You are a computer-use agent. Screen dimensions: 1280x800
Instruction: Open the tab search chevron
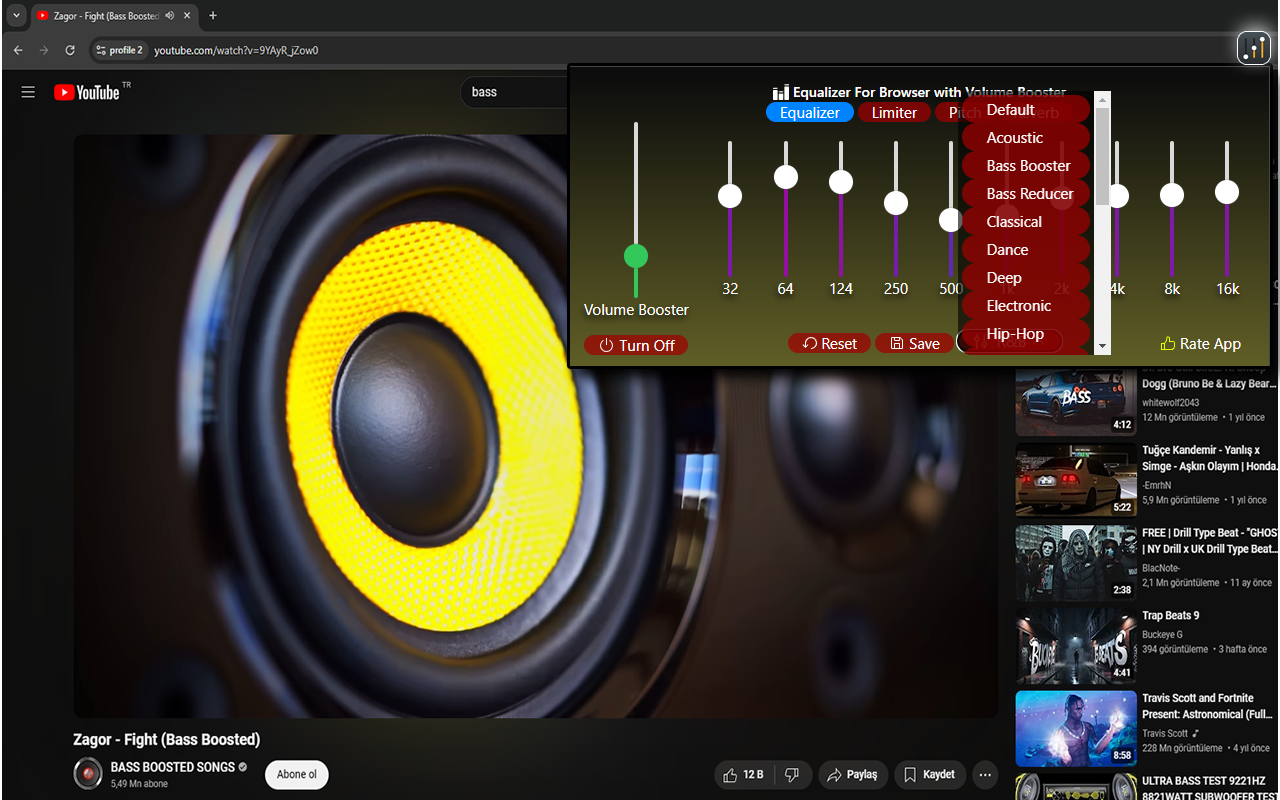[16, 15]
